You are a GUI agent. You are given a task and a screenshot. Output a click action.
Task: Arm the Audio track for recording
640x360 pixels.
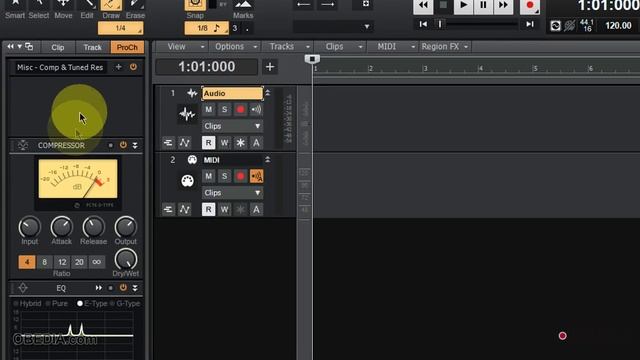(x=240, y=109)
